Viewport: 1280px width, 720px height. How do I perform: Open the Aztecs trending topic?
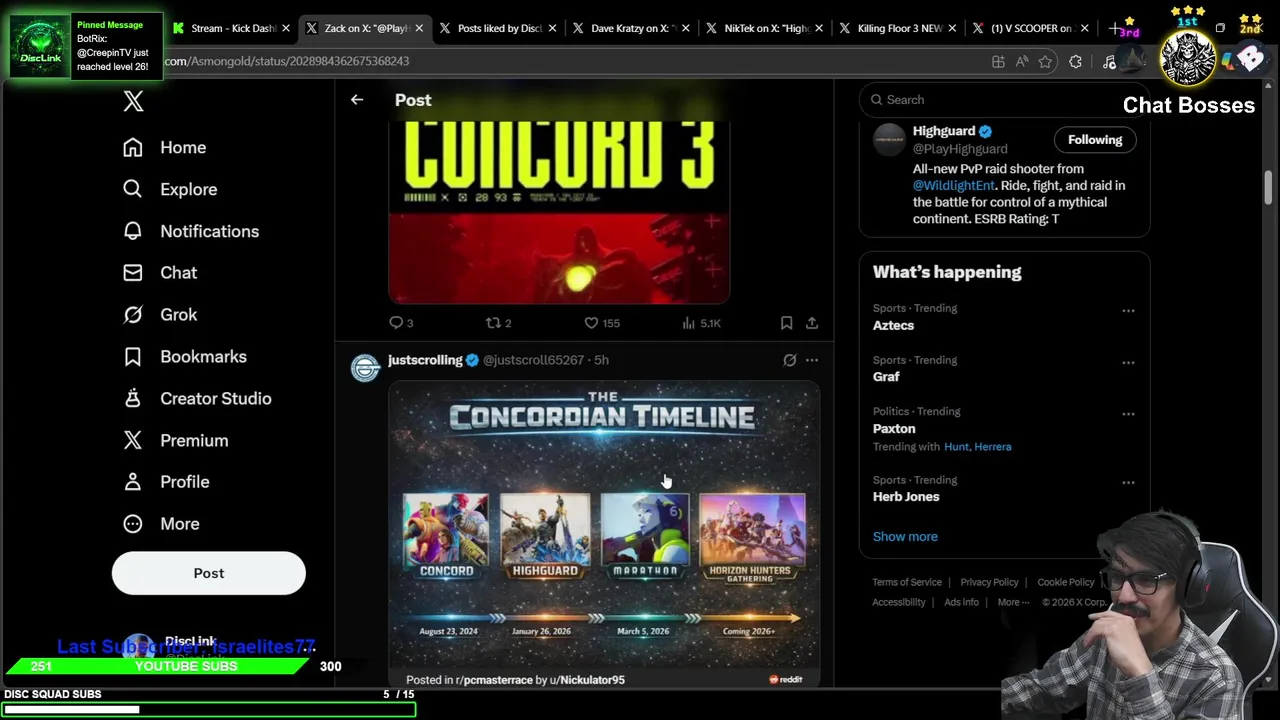coord(894,325)
